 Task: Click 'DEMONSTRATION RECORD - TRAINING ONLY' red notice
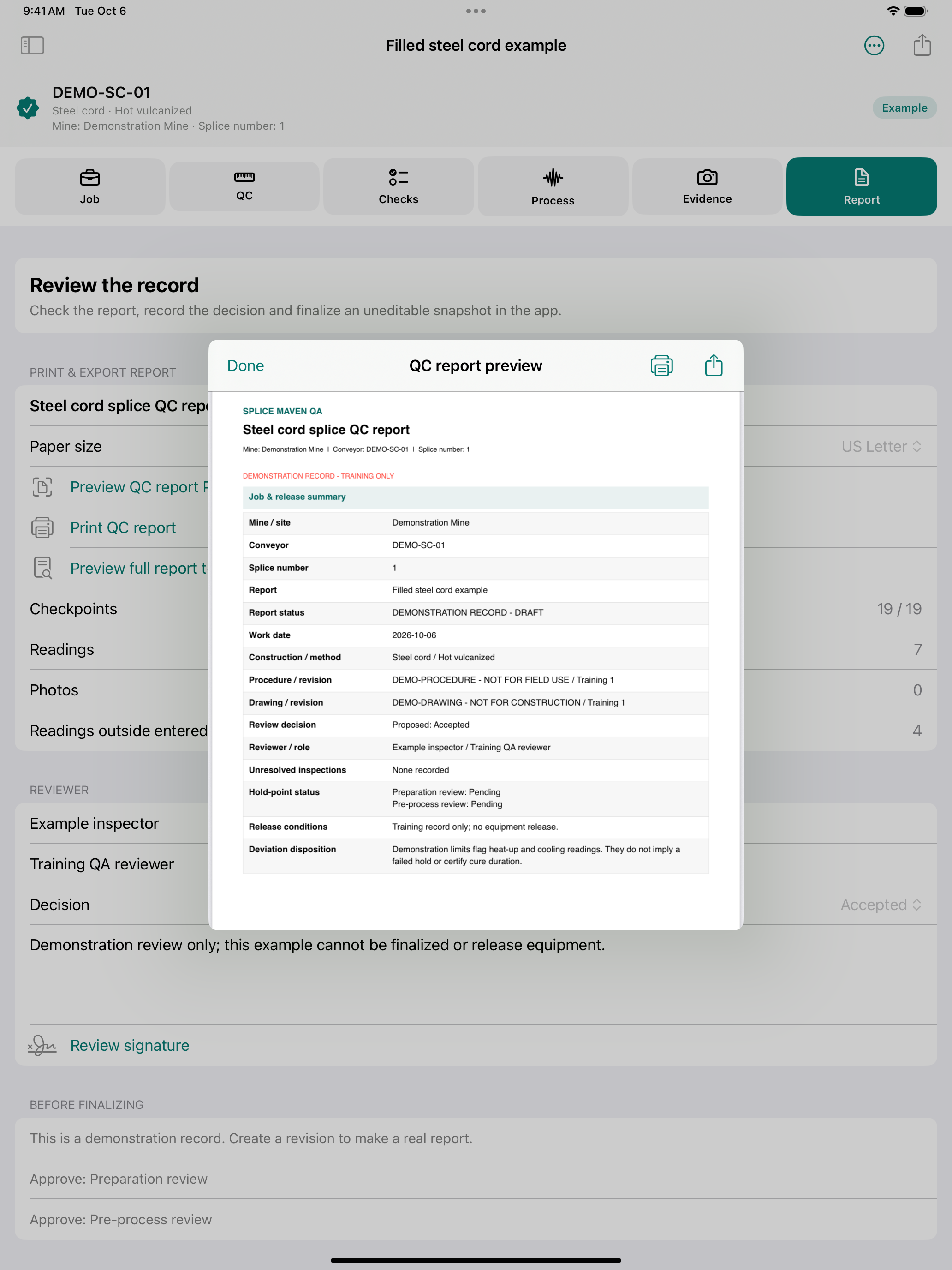pos(318,476)
